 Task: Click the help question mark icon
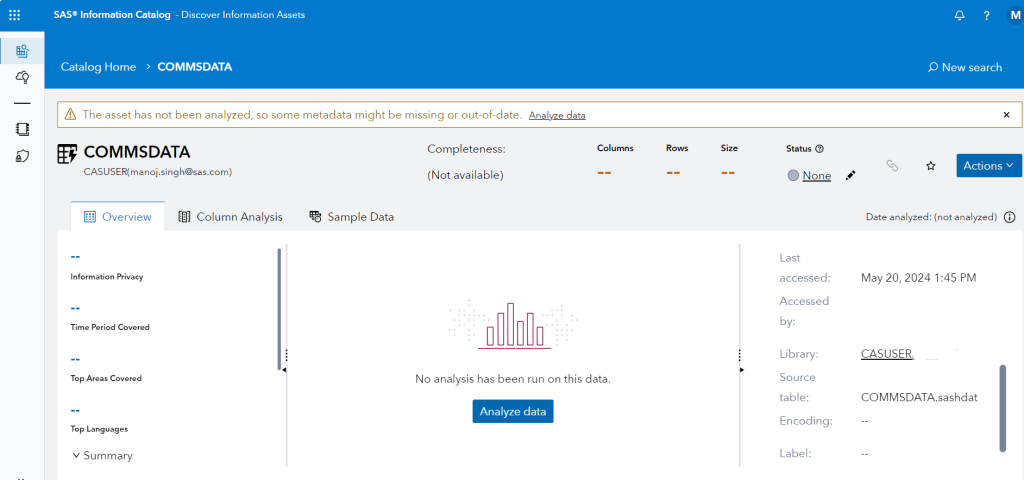point(986,15)
